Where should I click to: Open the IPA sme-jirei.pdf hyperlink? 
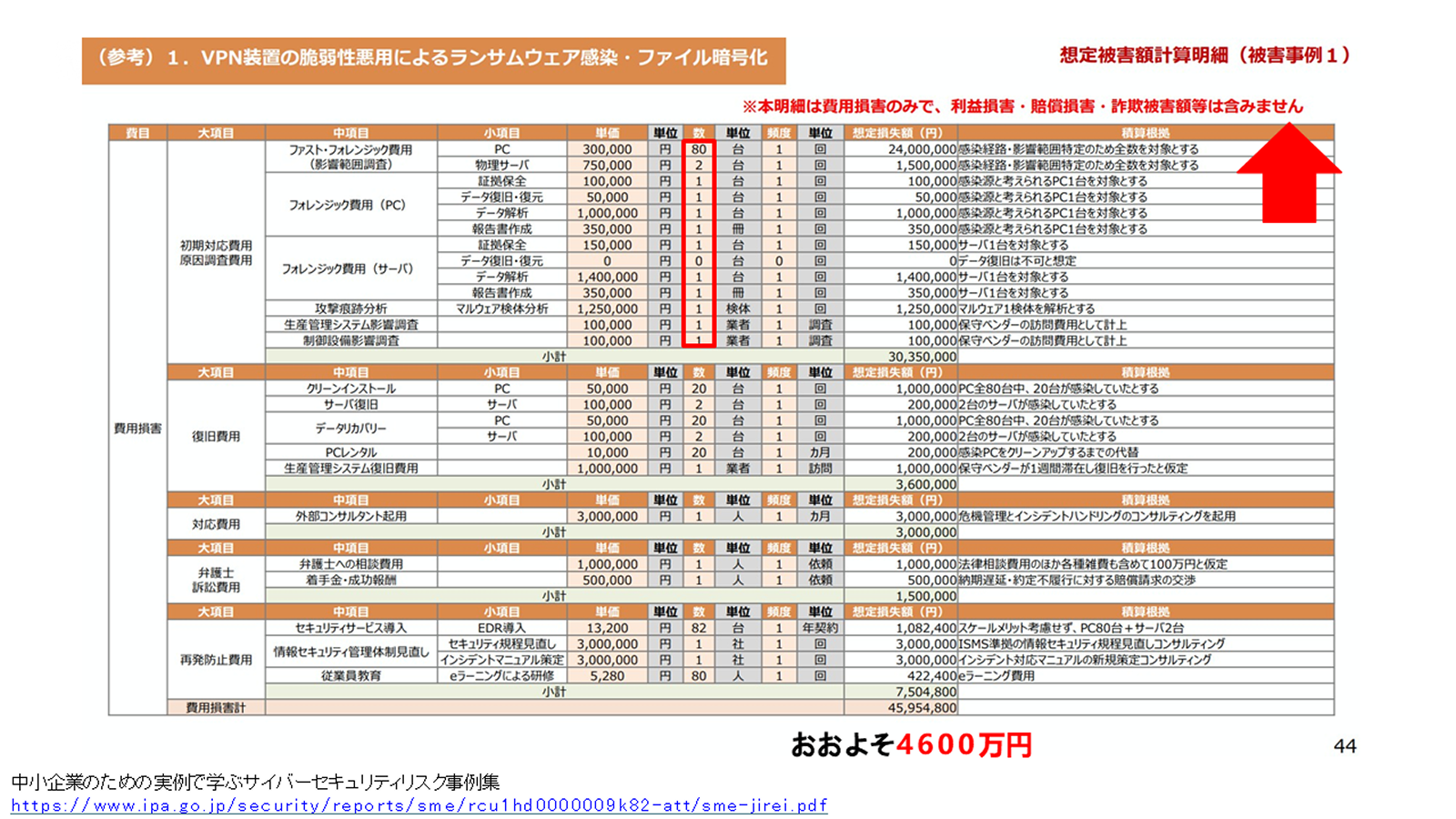(x=420, y=805)
